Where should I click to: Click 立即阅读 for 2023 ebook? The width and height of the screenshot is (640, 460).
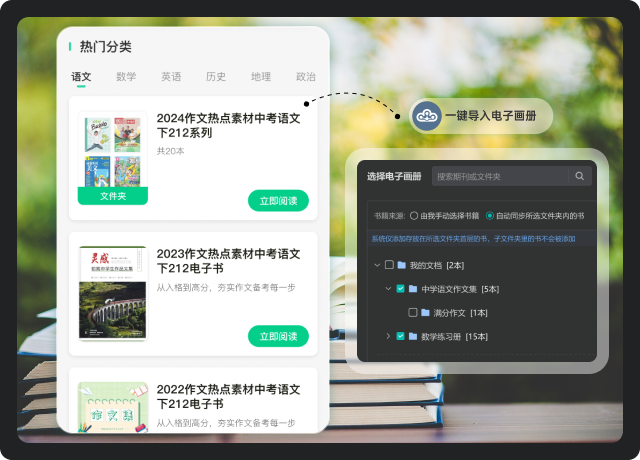click(278, 336)
